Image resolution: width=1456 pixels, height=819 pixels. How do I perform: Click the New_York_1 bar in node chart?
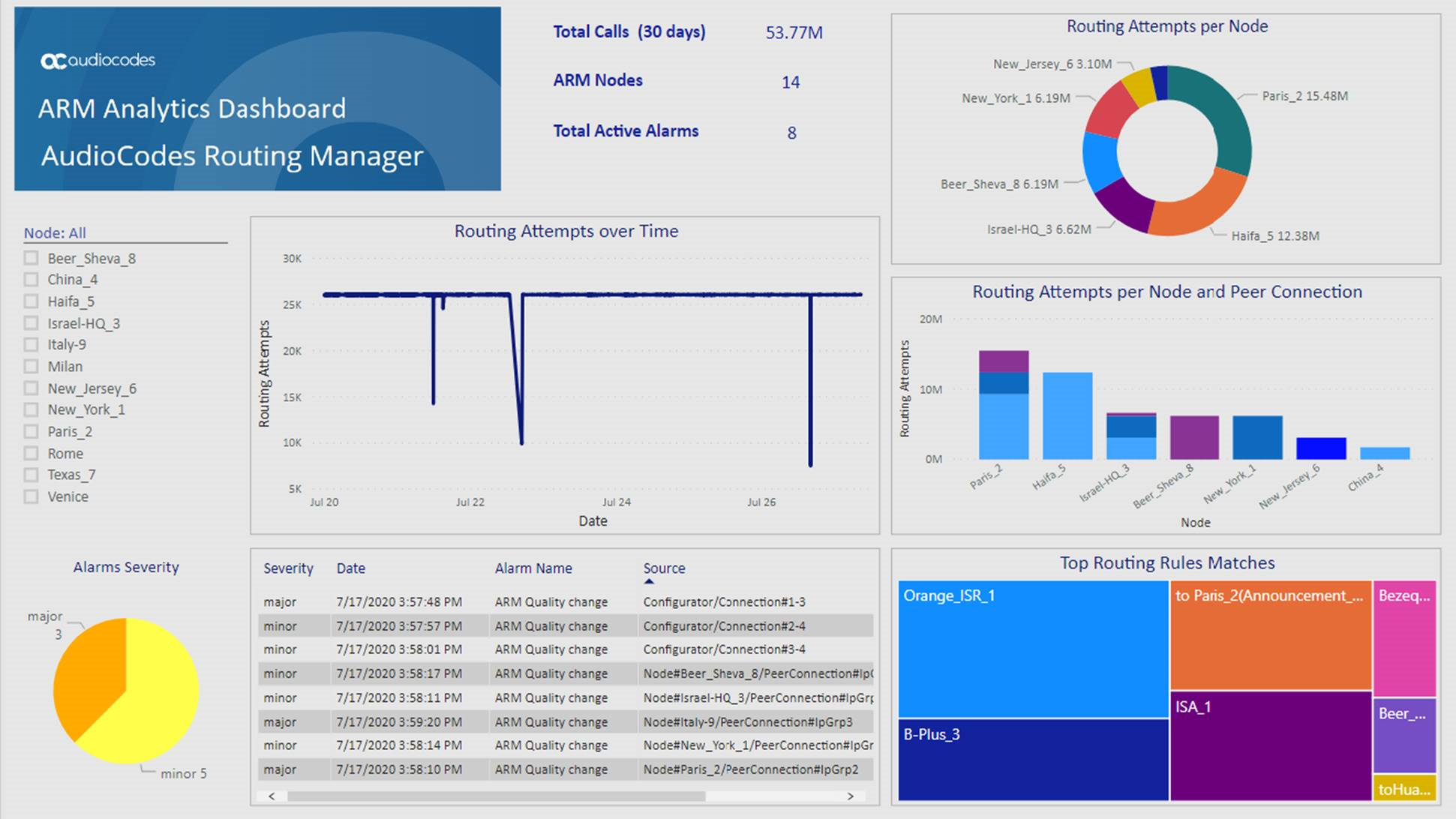coord(1258,437)
